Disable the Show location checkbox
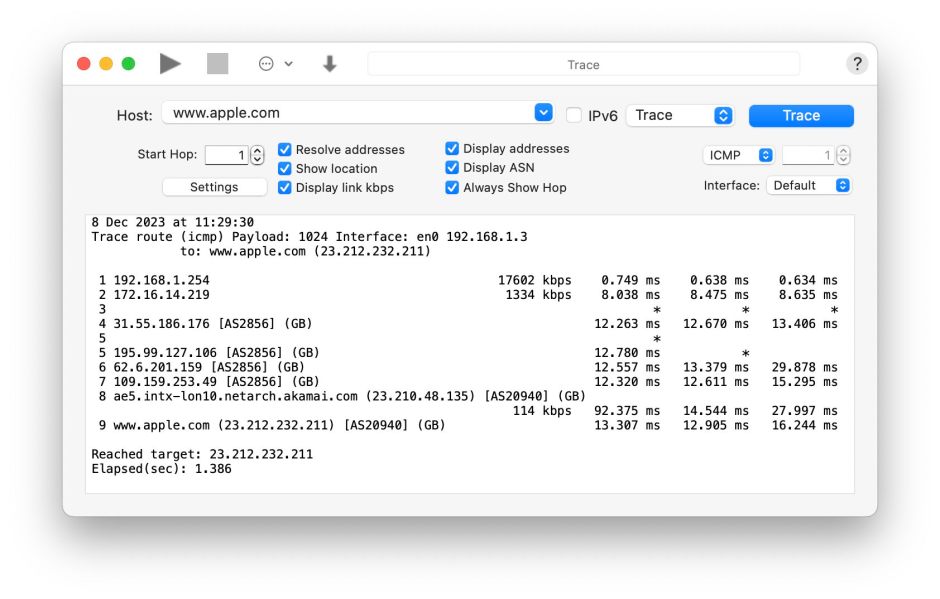Viewport: 940px width, 599px height. point(285,169)
